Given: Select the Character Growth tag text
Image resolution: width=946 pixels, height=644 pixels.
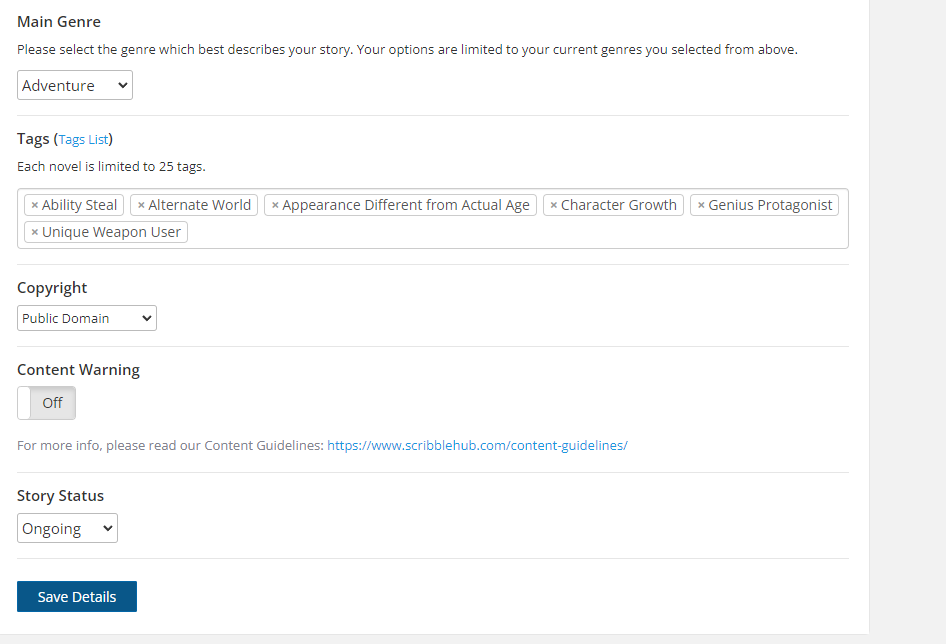Looking at the screenshot, I should point(618,205).
